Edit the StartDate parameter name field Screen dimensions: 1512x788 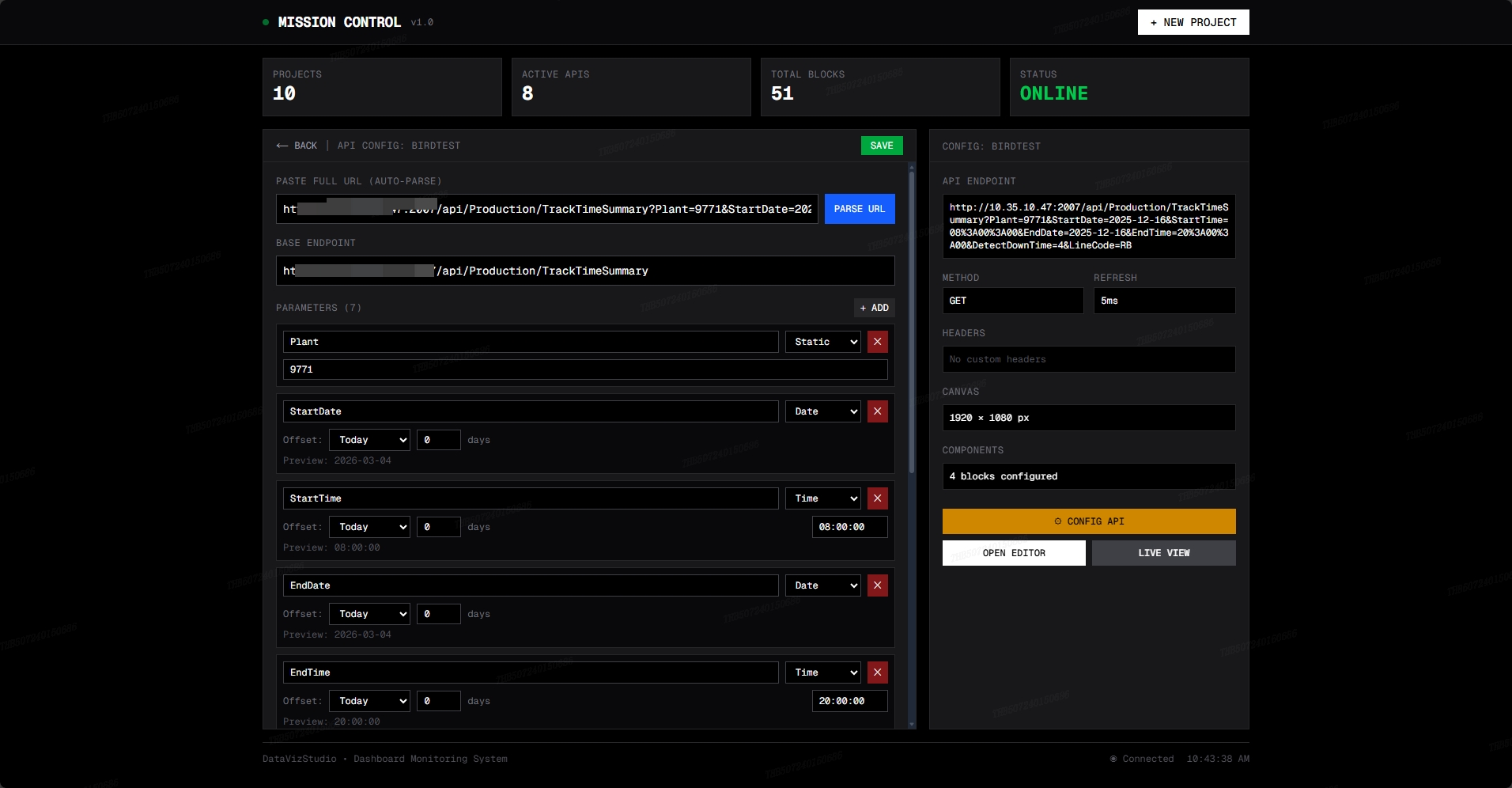coord(531,411)
